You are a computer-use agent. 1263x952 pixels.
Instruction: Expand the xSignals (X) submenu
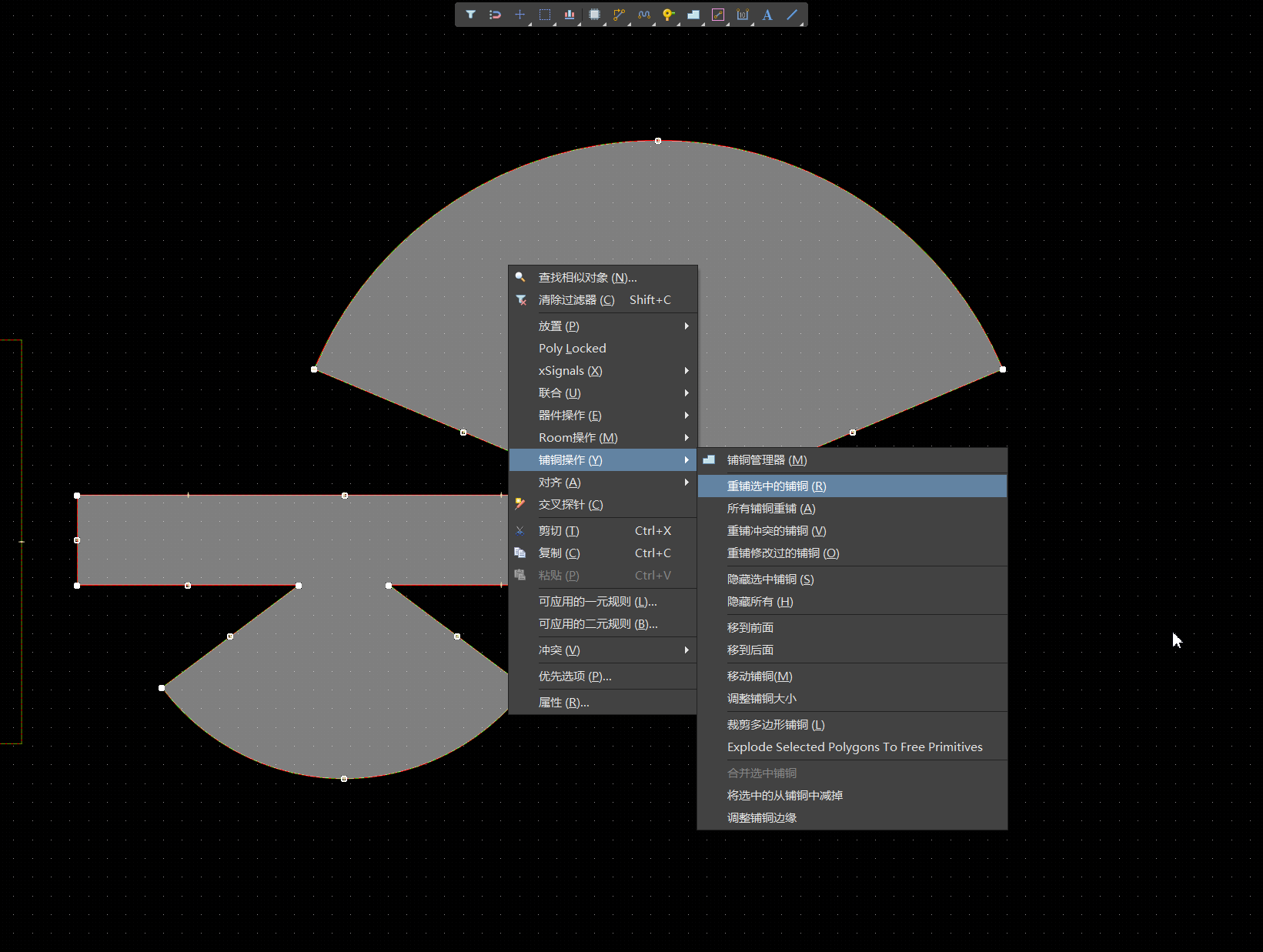[603, 371]
